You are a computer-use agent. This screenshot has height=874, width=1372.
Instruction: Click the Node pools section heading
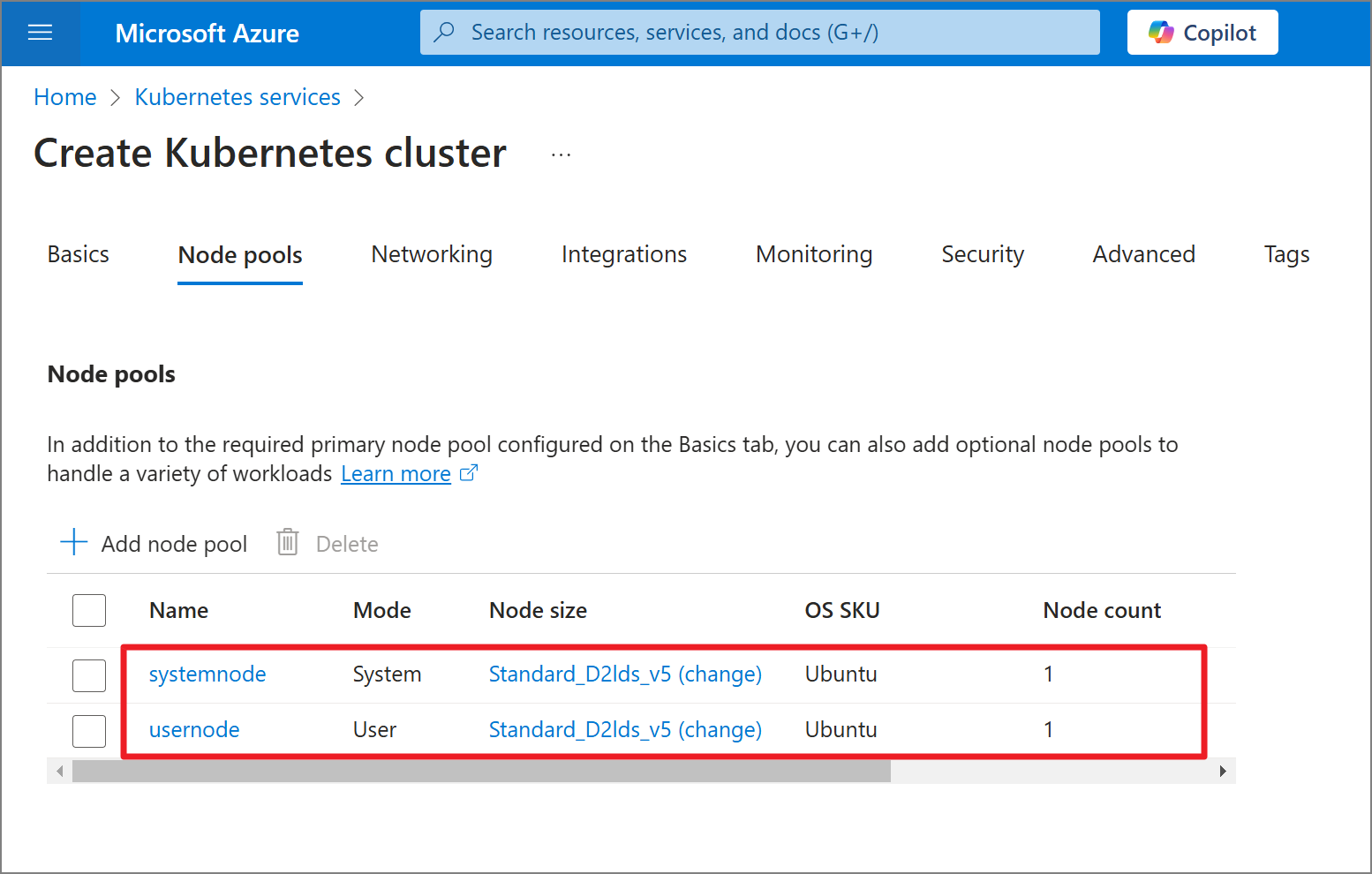coord(111,374)
